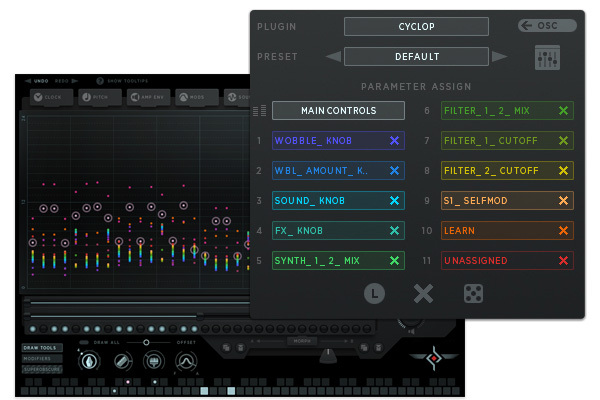
Task: Select the SUPEROBSCURE mode button
Action: [42, 369]
